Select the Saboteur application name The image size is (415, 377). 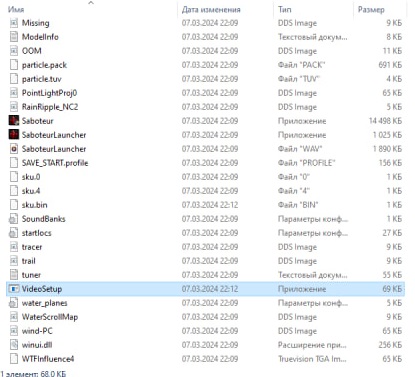38,121
